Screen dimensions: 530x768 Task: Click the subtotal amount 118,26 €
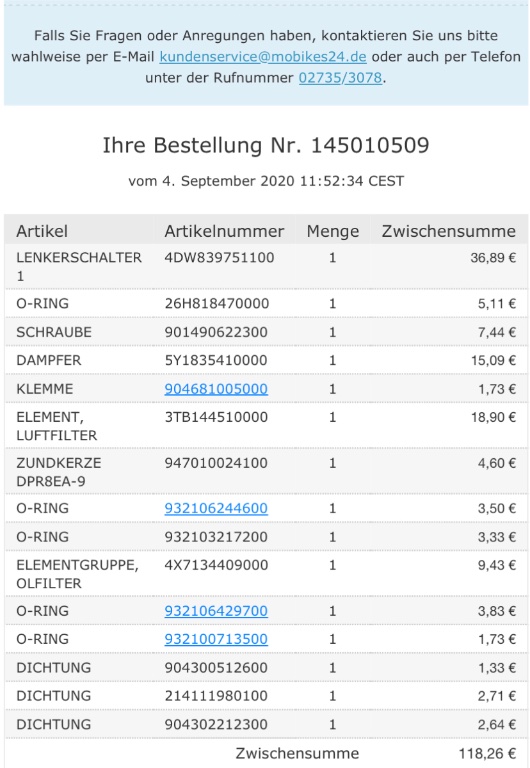pos(487,753)
